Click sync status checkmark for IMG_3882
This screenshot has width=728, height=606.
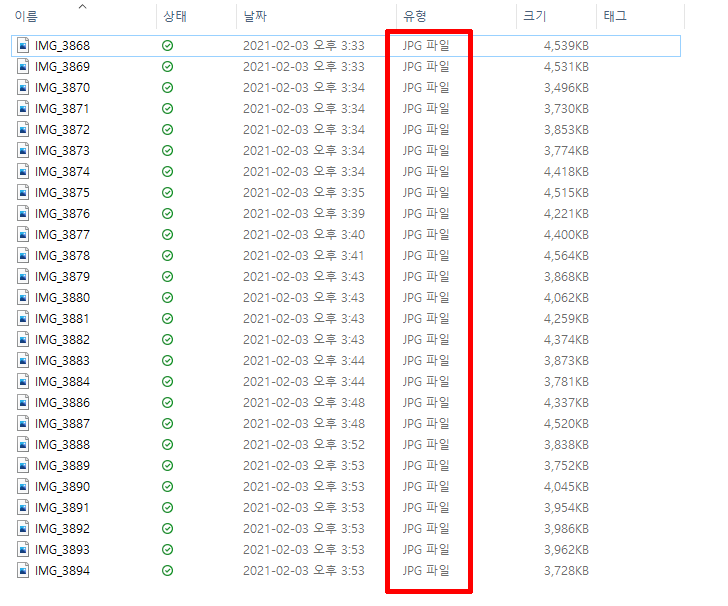(168, 339)
